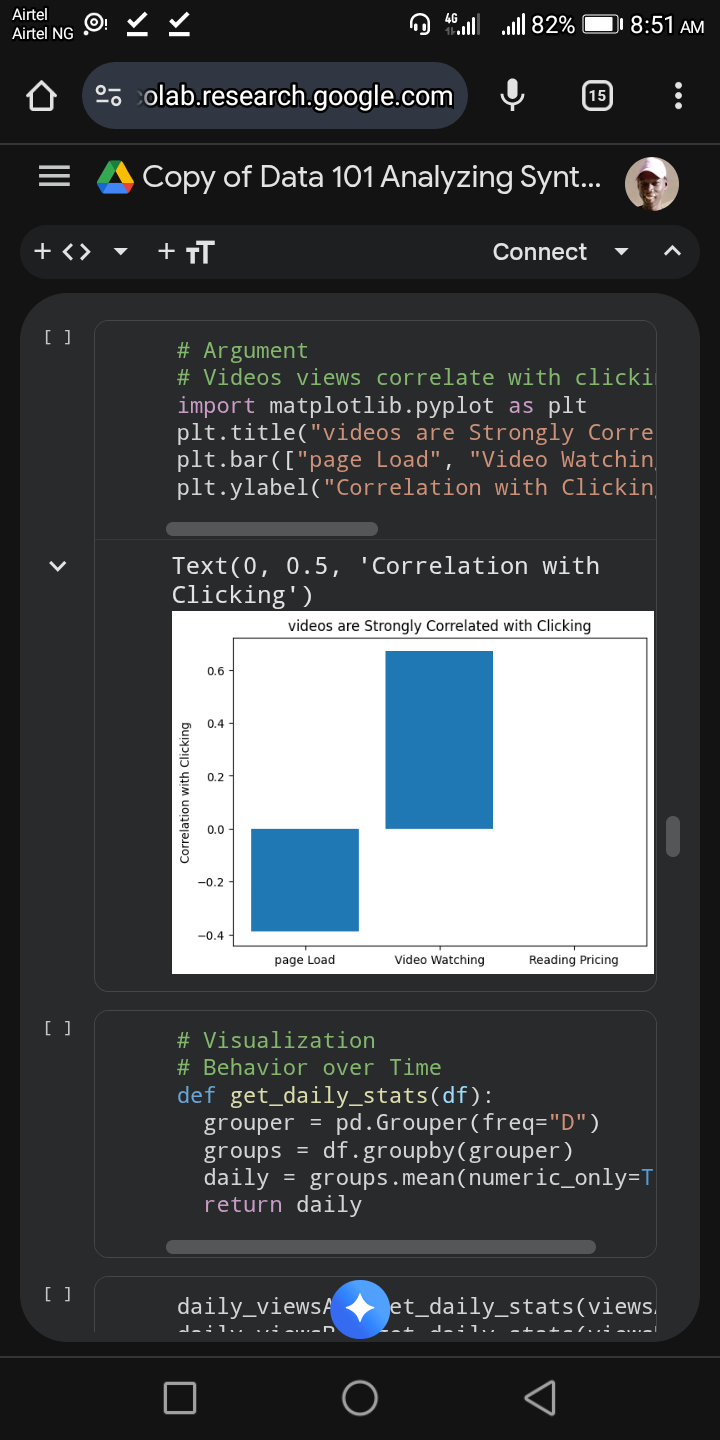The height and width of the screenshot is (1440, 720).
Task: Click the "# Visualization" comment line
Action: [276, 1040]
